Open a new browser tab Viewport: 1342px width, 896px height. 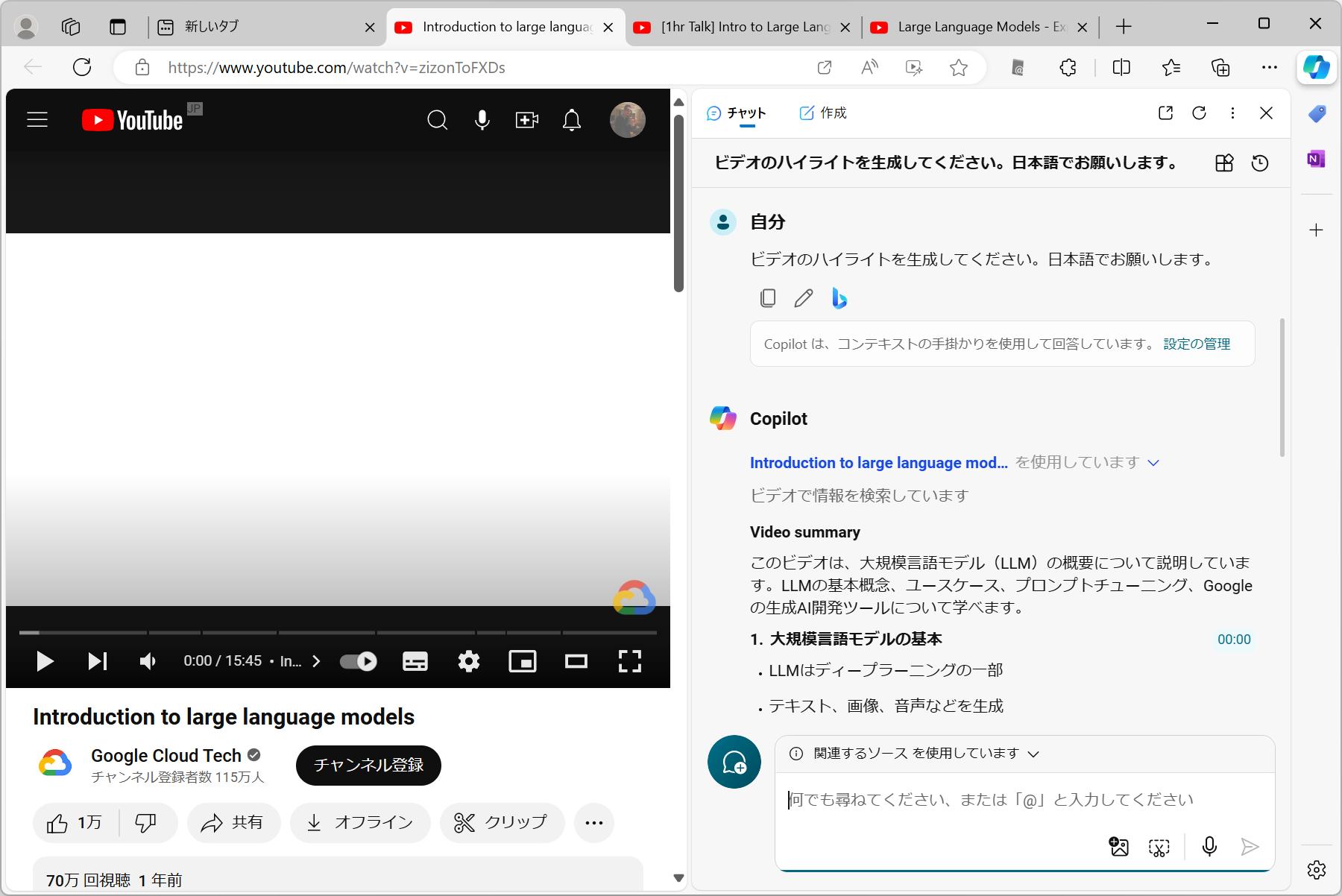[x=1124, y=28]
